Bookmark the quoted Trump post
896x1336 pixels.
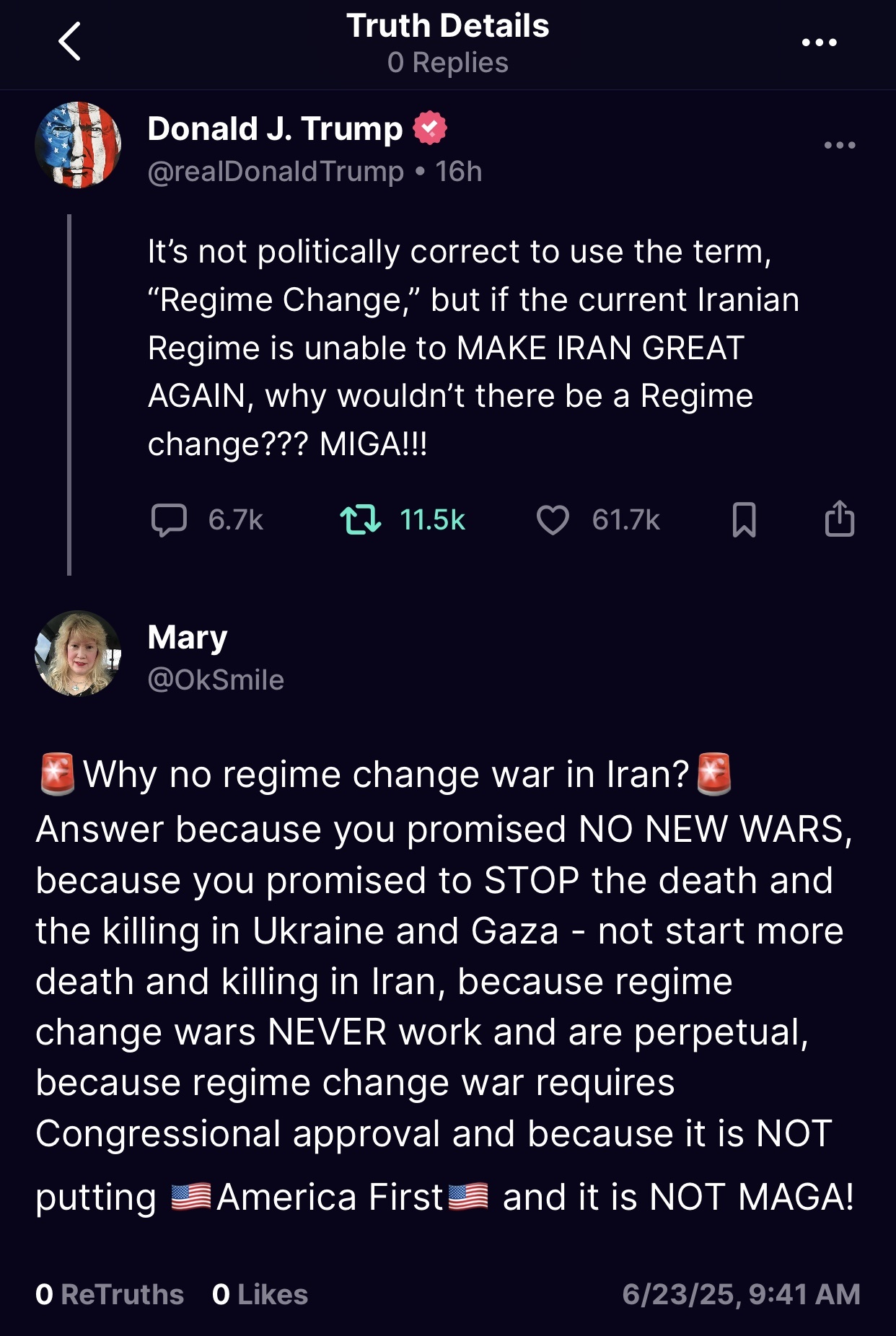click(x=744, y=519)
